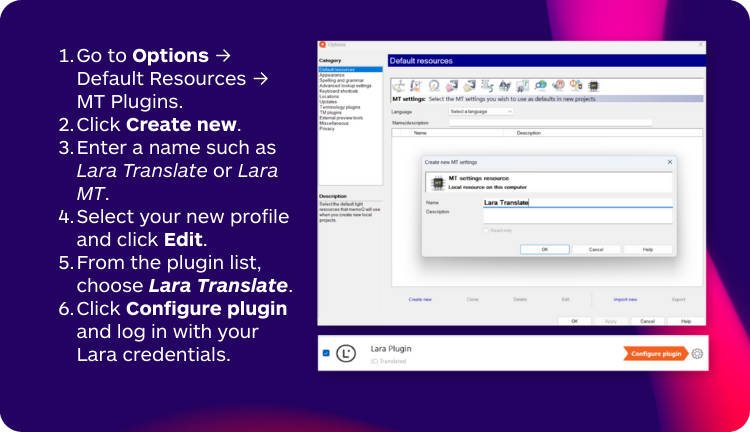Close the Create new MT settings dialog
Viewport: 750px width, 432px height.
point(670,162)
